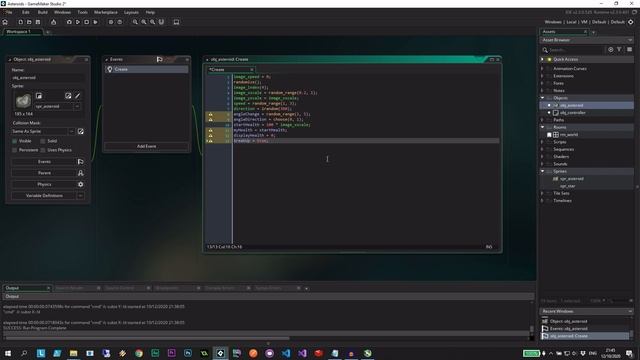Screen dimensions: 640x360
Task: Collapse the Sprites folder
Action: coord(542,171)
